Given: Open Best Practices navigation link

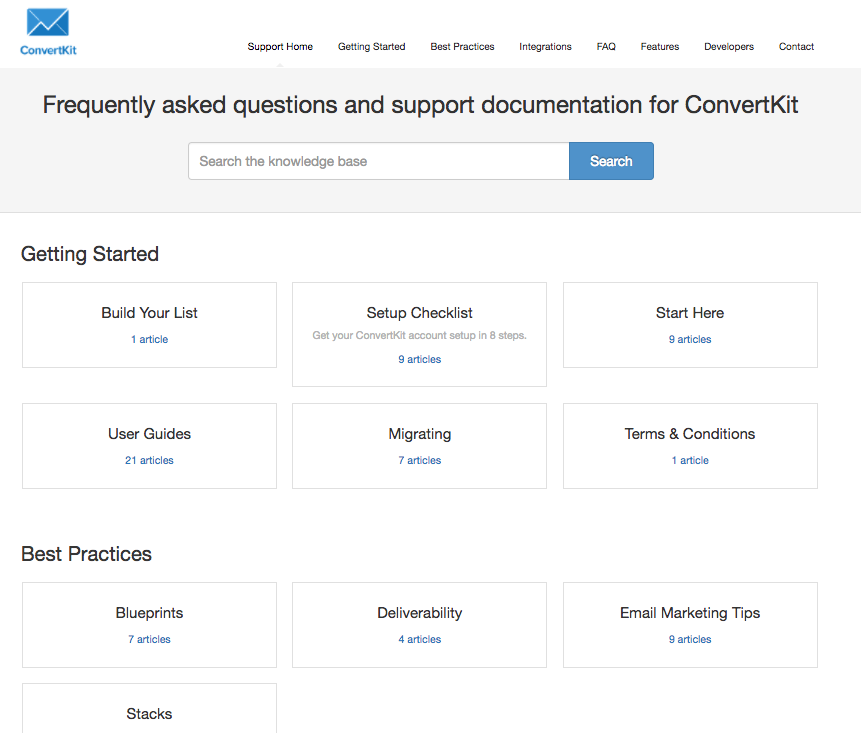Looking at the screenshot, I should tap(462, 47).
